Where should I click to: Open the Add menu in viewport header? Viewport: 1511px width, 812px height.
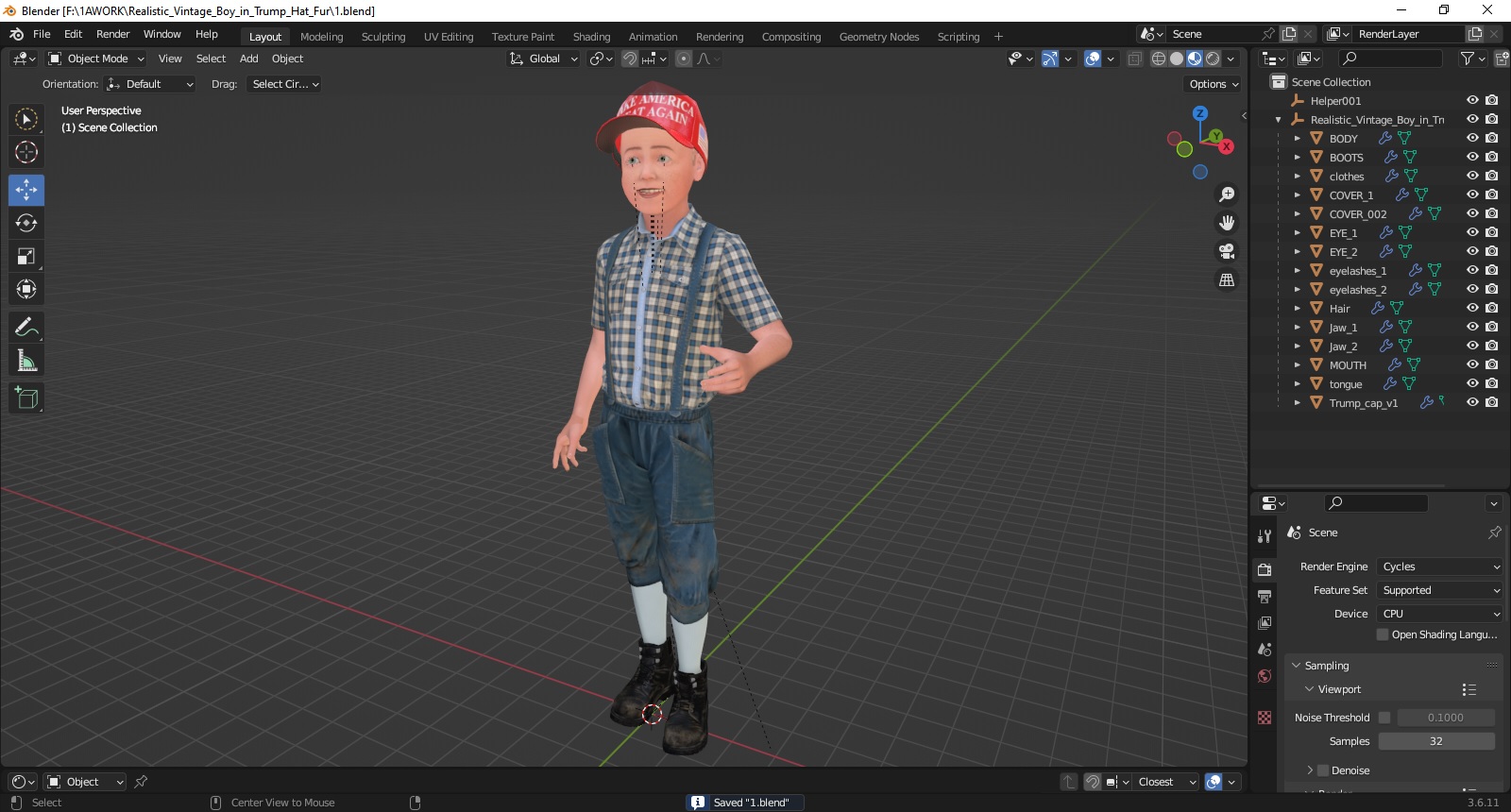click(249, 59)
